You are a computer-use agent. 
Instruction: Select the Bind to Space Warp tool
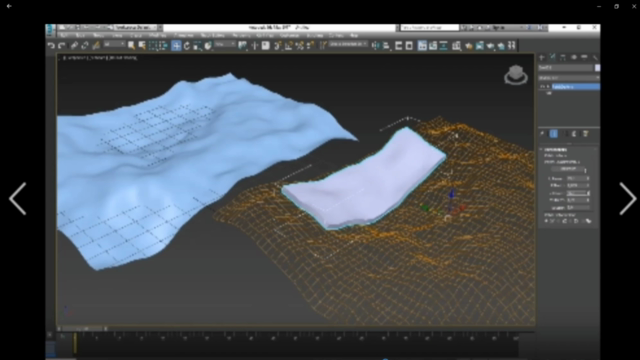tap(96, 45)
